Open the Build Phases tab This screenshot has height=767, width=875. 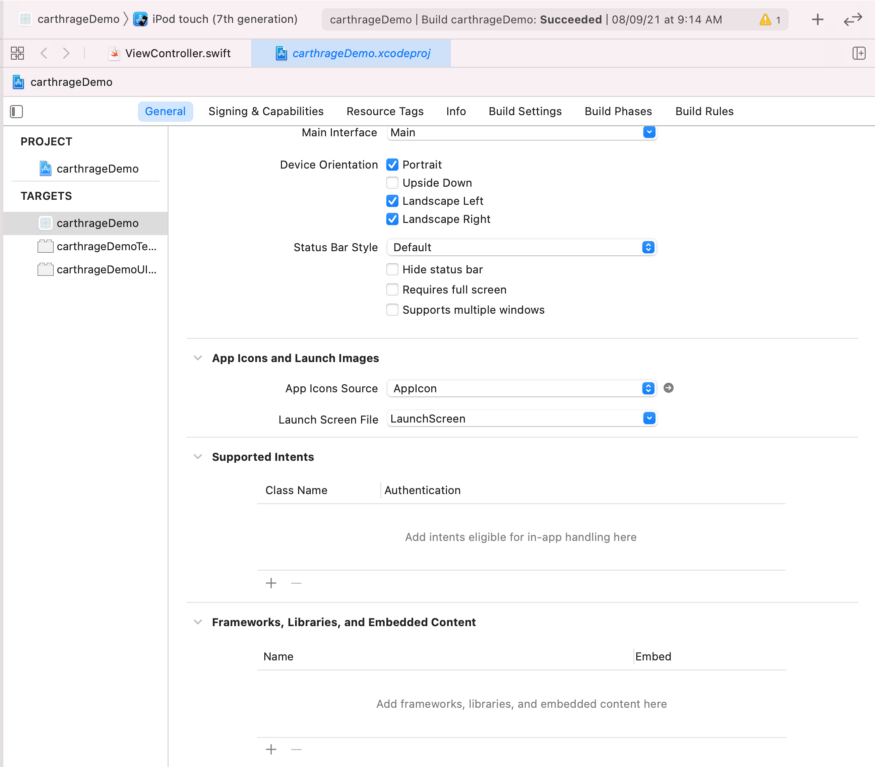pyautogui.click(x=618, y=111)
